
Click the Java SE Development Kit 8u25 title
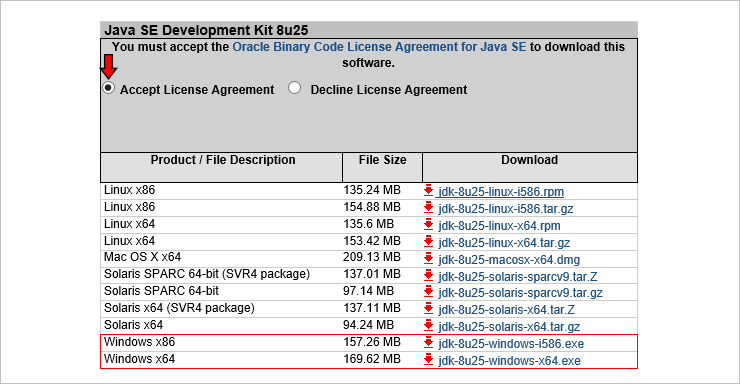click(x=206, y=30)
